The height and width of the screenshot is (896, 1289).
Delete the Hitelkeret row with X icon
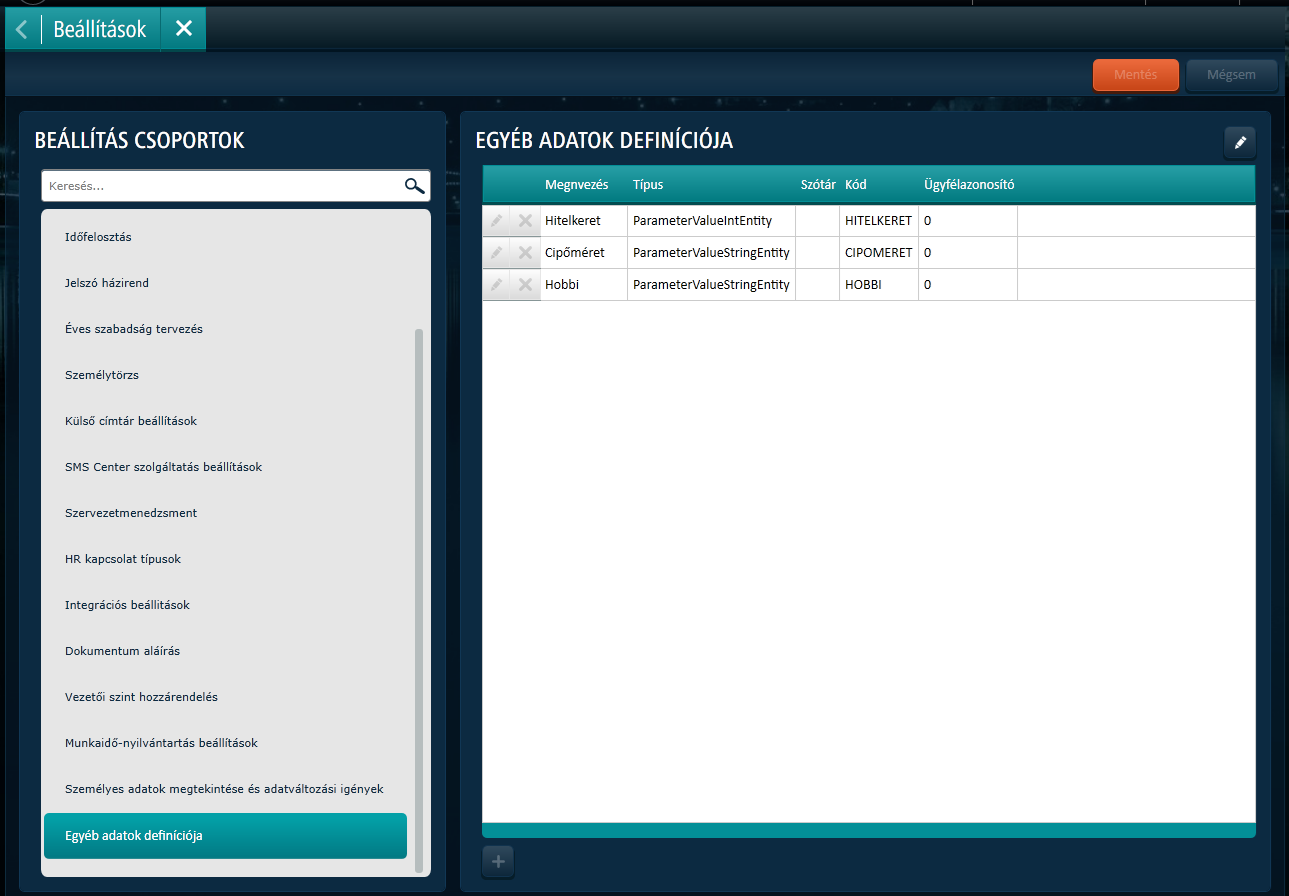click(525, 221)
